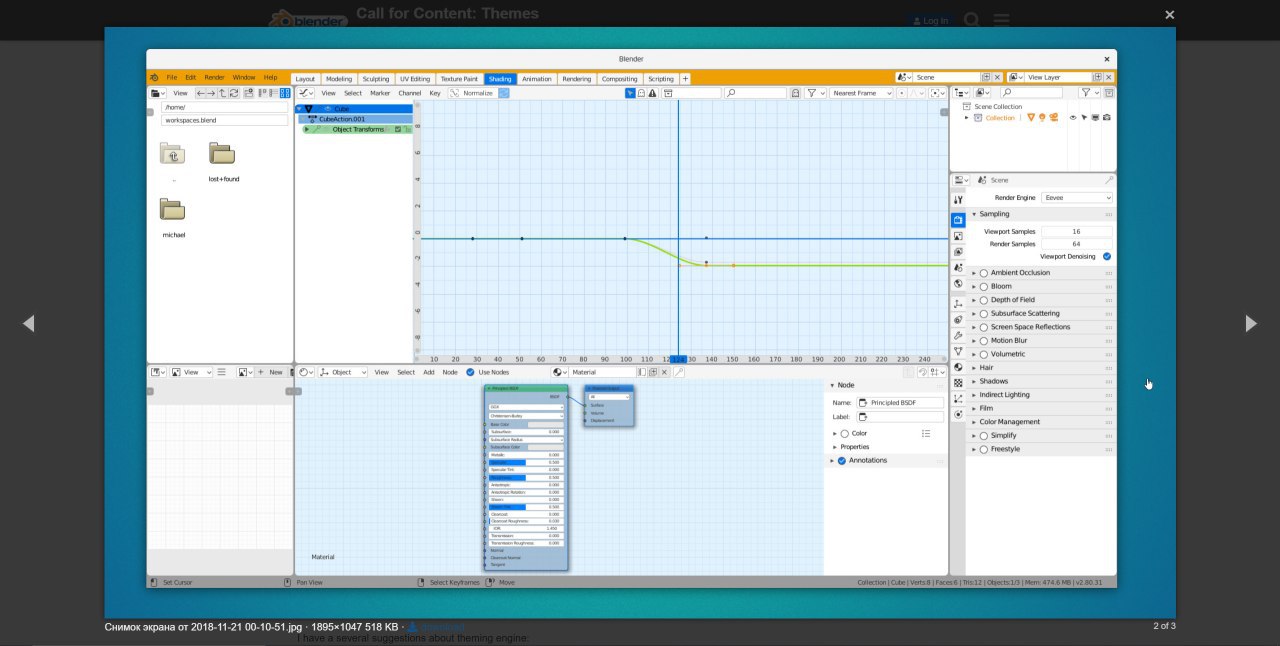Open the michael folder thumbnail
The width and height of the screenshot is (1280, 646).
coord(173,210)
